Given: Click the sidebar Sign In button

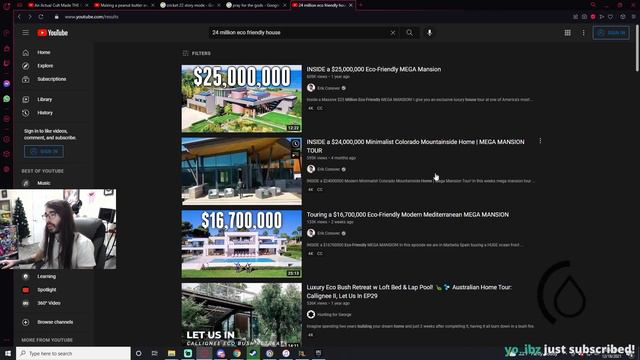Looking at the screenshot, I should pyautogui.click(x=44, y=151).
